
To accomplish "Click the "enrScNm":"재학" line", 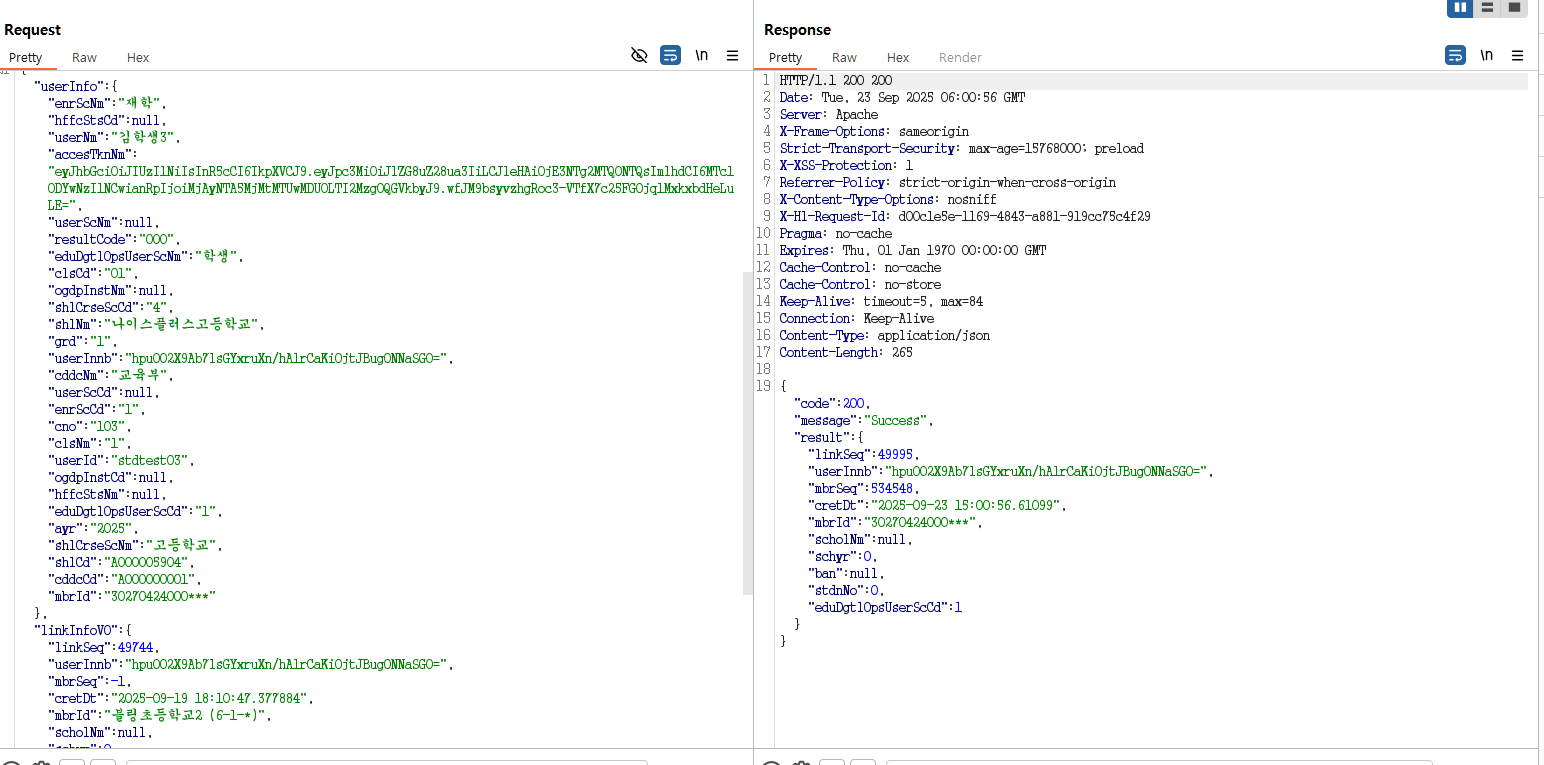I will tap(107, 103).
